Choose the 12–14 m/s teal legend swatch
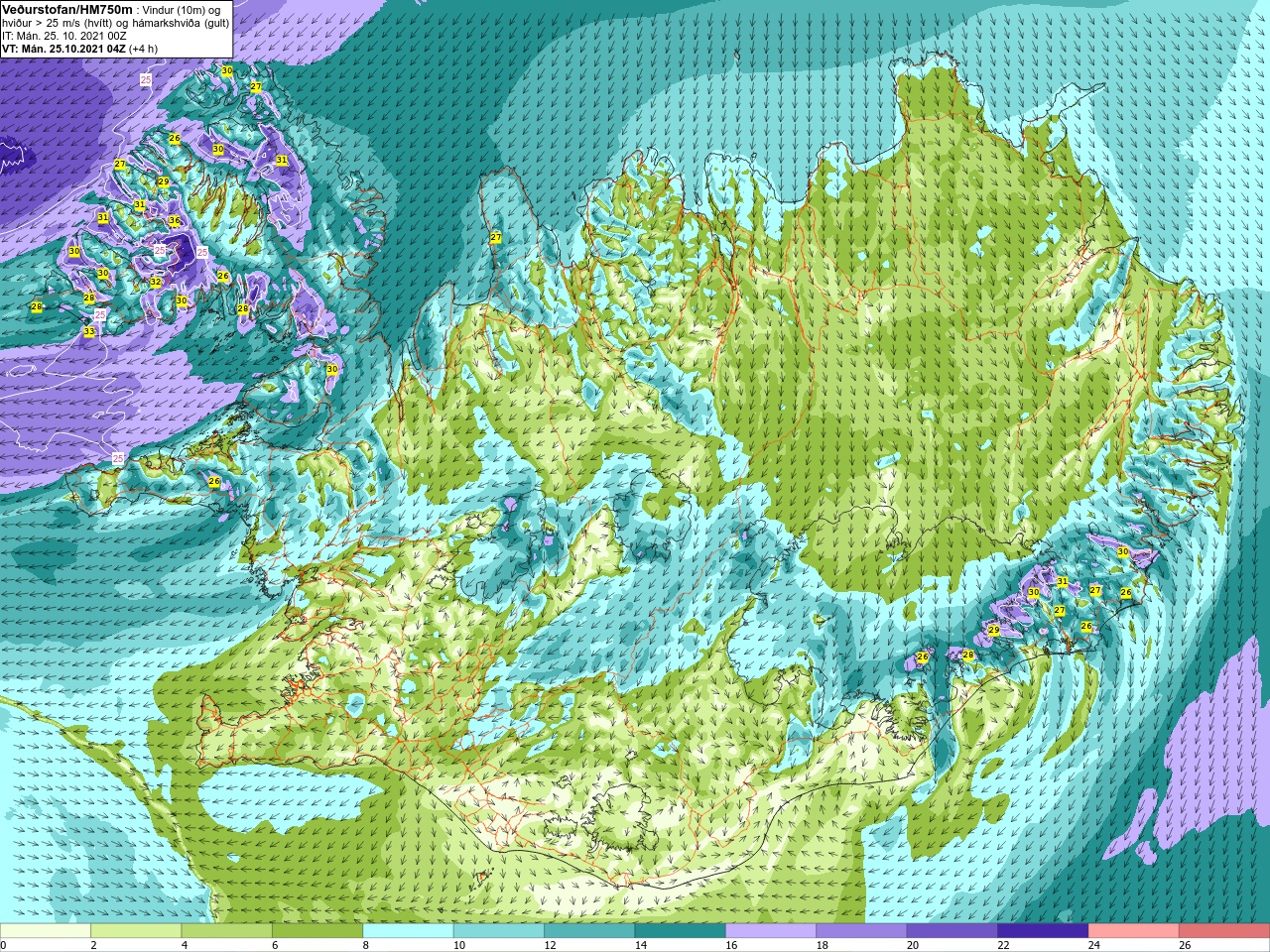 (x=589, y=930)
